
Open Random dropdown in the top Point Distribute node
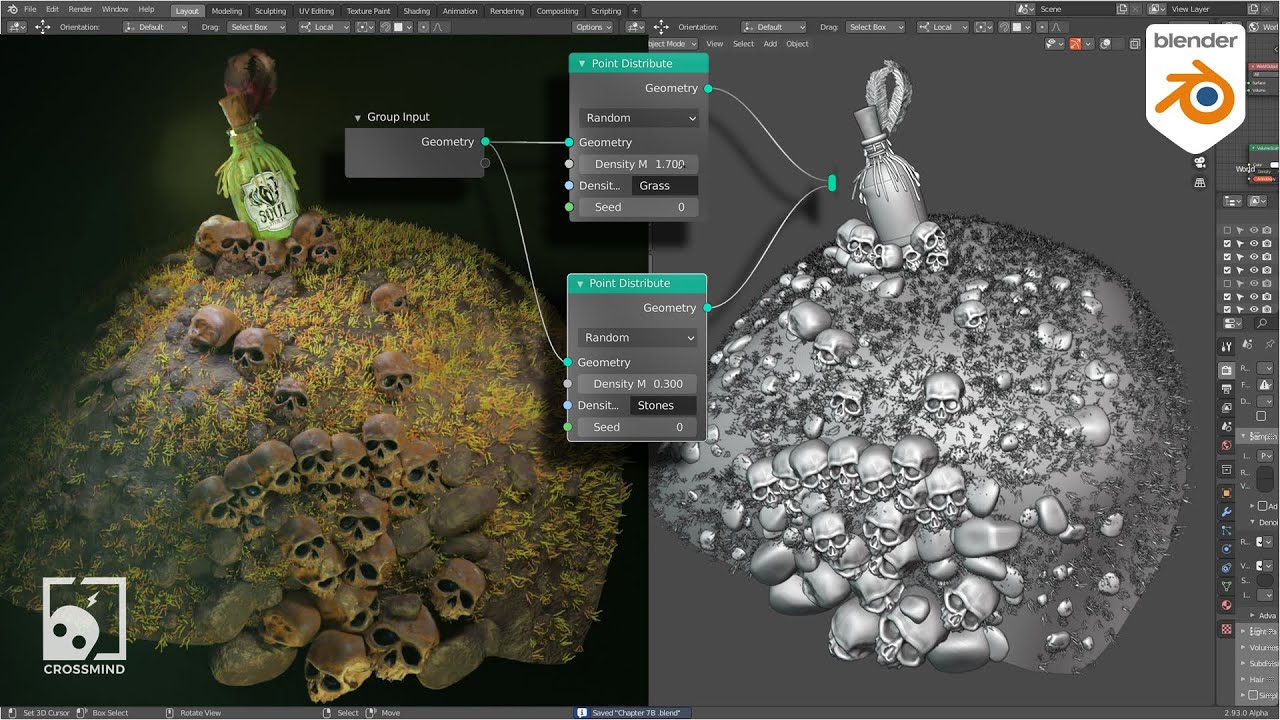(x=638, y=118)
